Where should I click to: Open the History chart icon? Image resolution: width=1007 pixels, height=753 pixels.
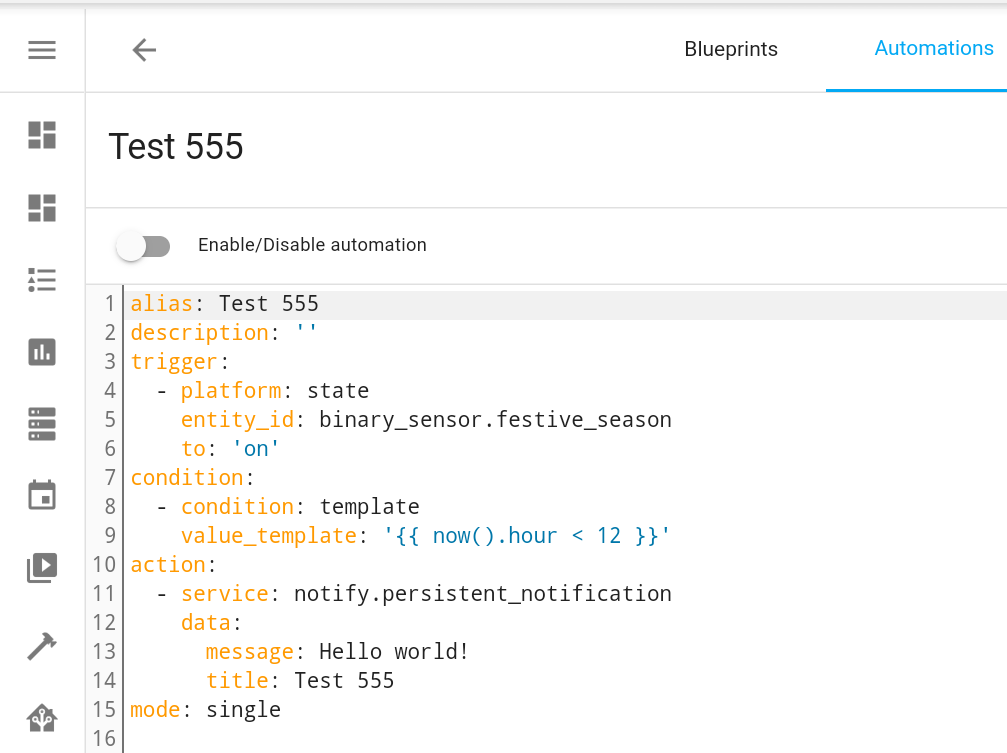click(42, 352)
